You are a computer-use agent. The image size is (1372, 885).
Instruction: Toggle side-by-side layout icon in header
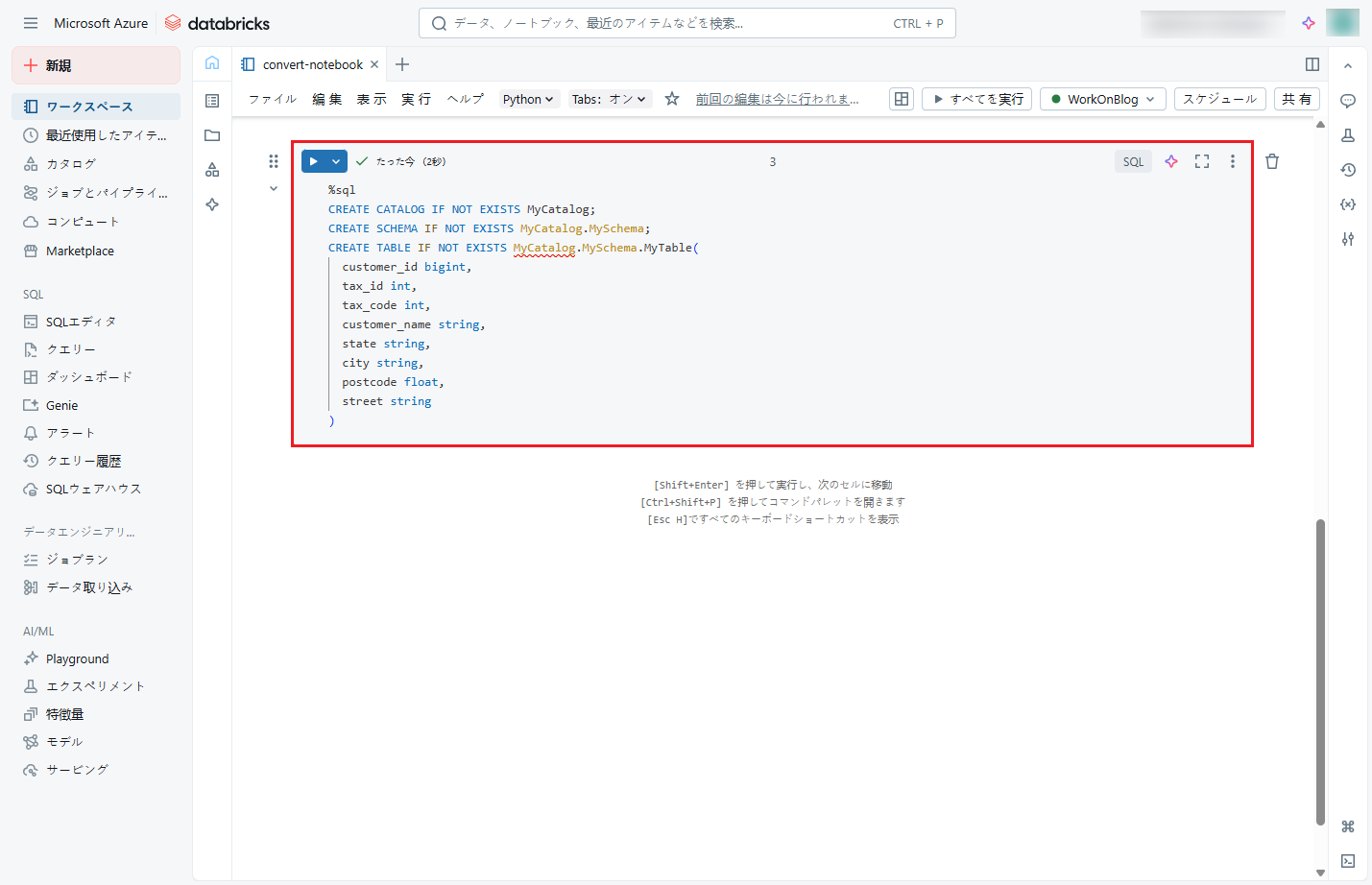point(1312,64)
